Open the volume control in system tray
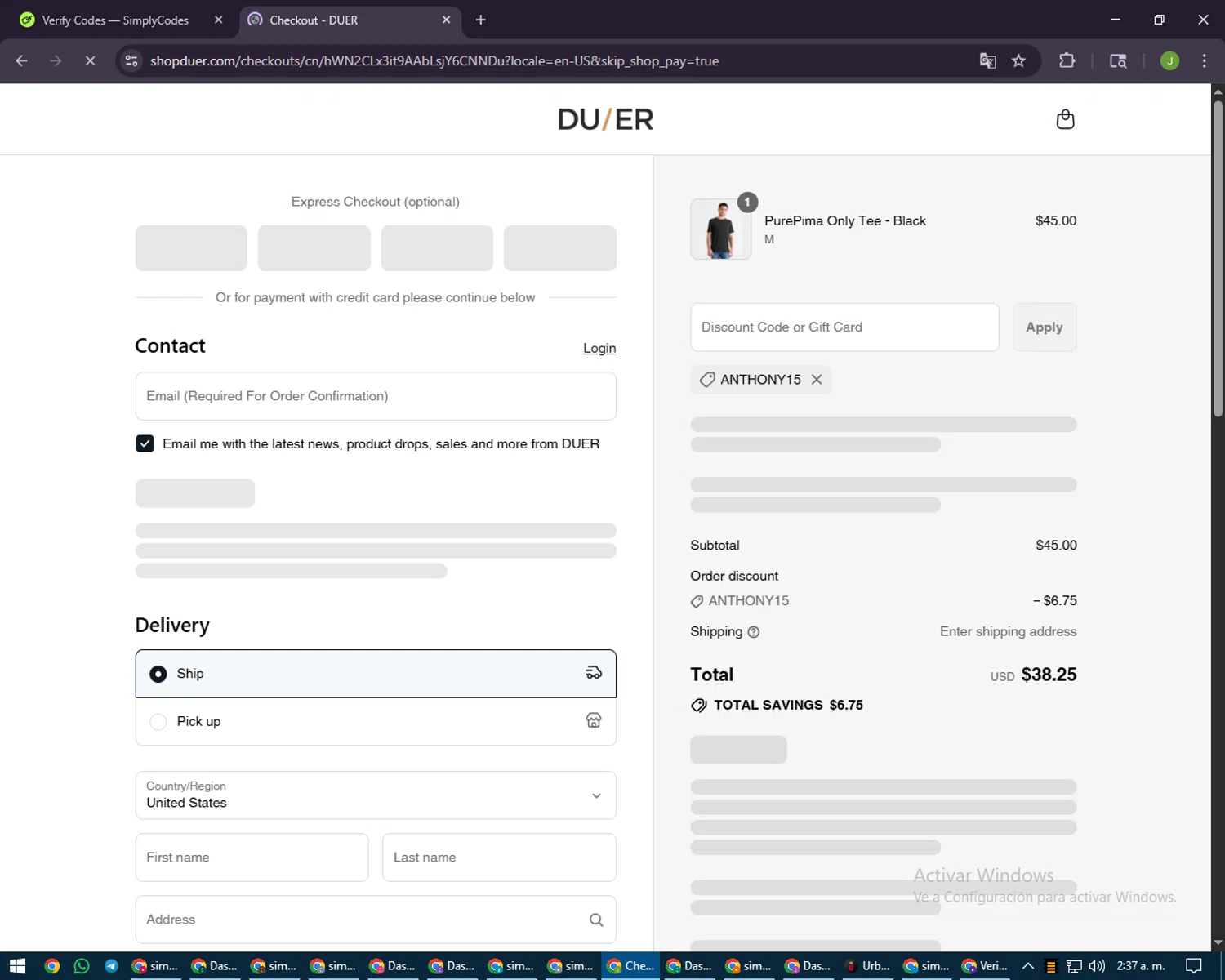 click(1097, 966)
